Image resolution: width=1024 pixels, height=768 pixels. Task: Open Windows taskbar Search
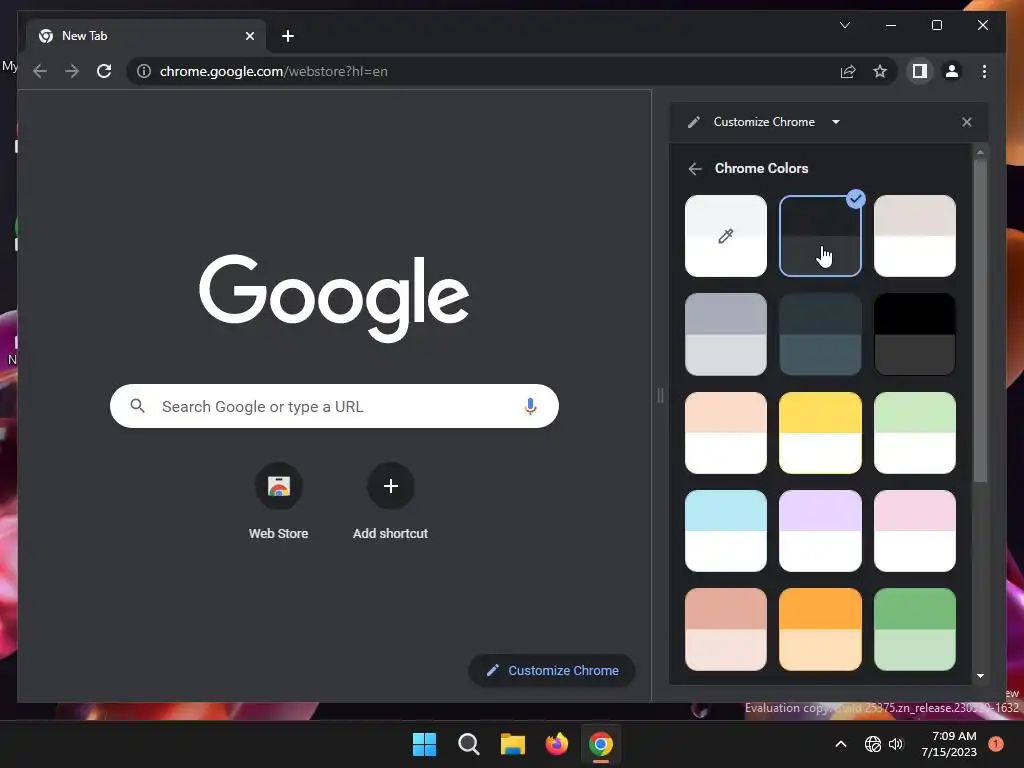[x=468, y=744]
